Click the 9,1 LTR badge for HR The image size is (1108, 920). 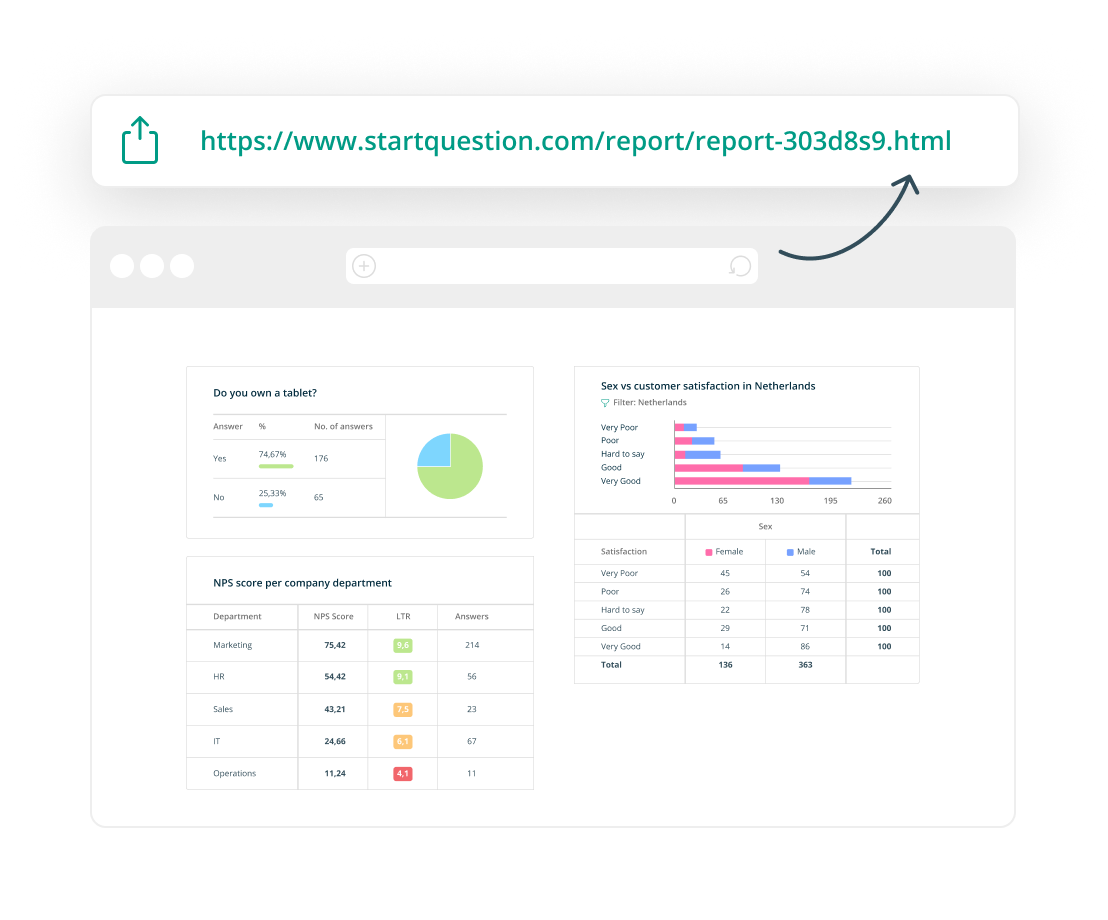(403, 677)
